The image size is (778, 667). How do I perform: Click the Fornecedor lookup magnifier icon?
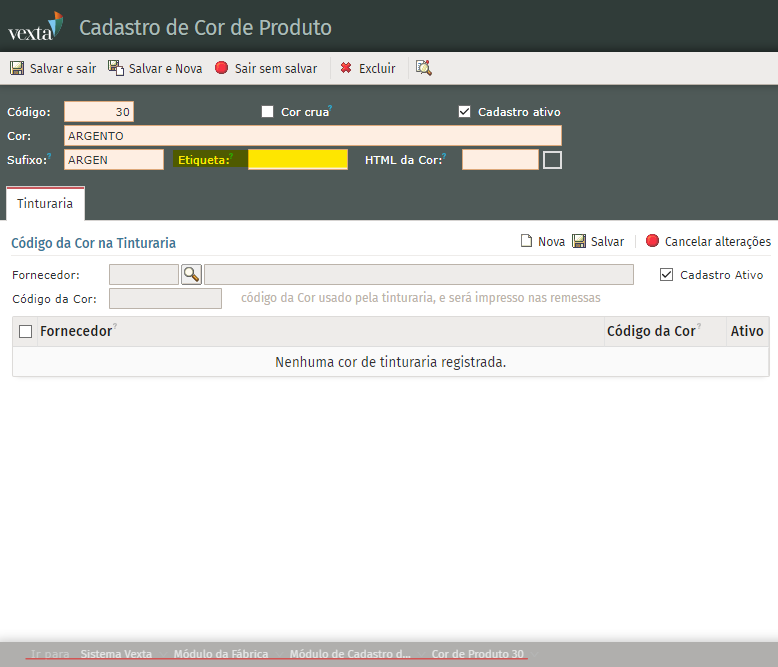tap(191, 275)
